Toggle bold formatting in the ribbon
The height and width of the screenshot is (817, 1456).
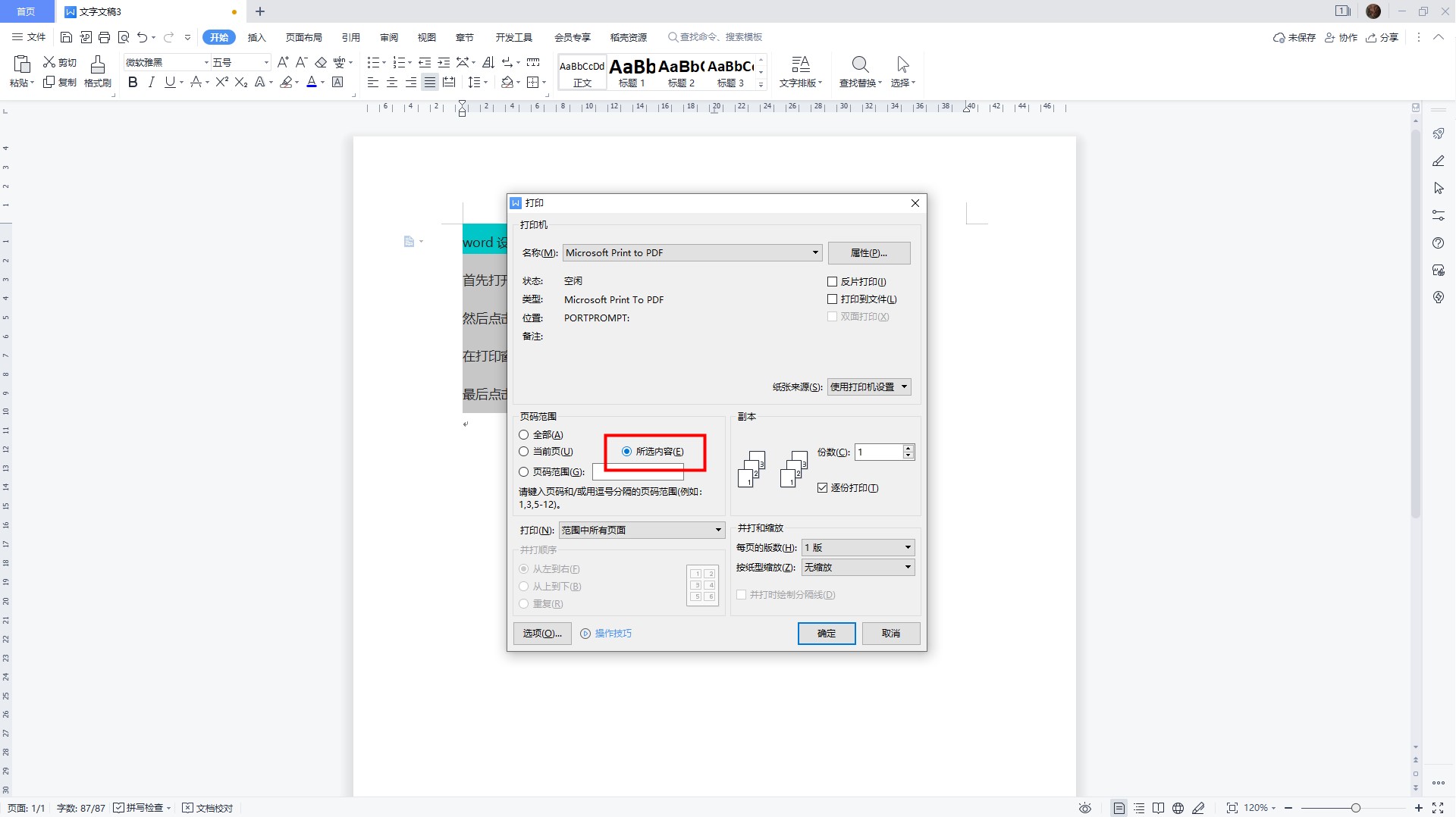pyautogui.click(x=133, y=83)
